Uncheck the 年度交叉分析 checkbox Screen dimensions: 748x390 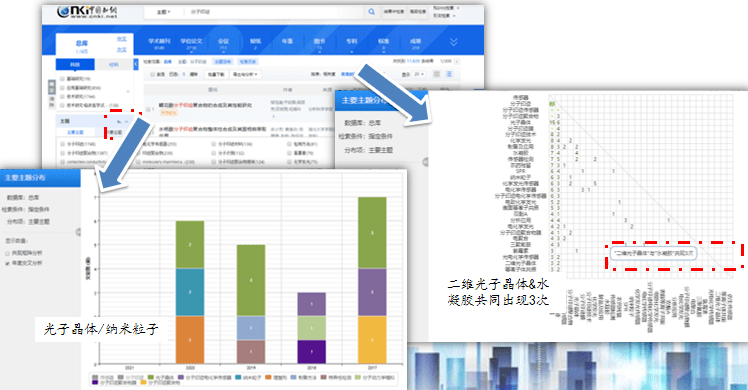tap(7, 263)
